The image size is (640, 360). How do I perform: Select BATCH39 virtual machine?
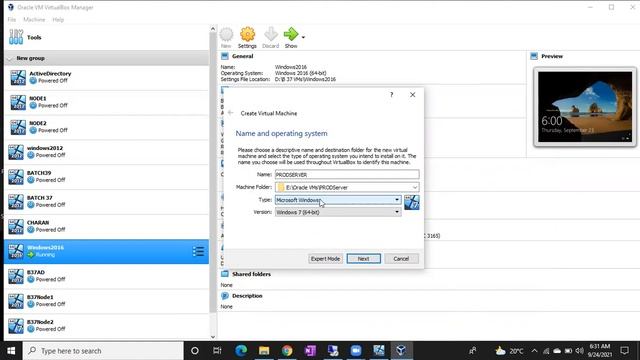pyautogui.click(x=106, y=177)
